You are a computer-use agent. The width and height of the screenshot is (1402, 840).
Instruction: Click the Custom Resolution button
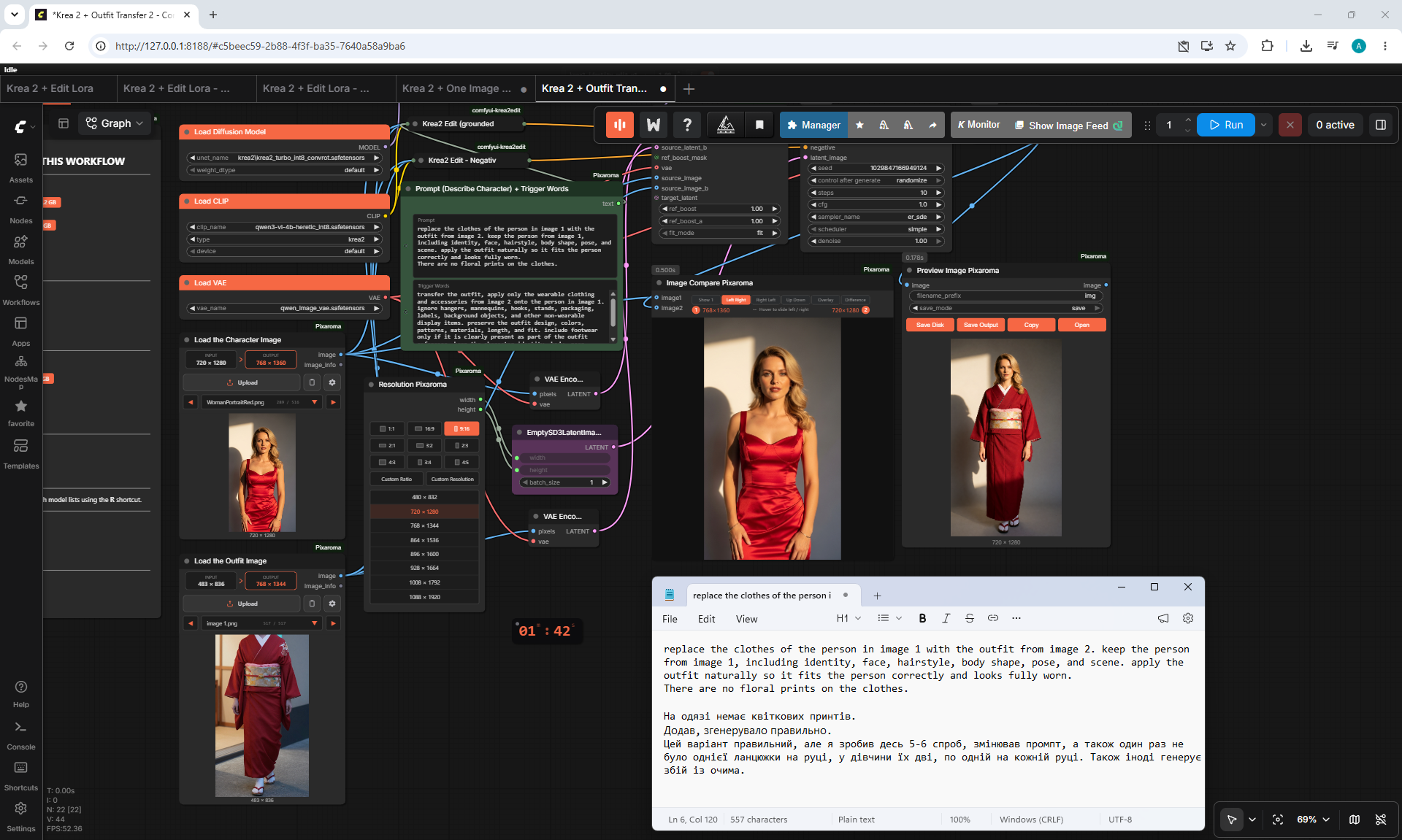point(452,479)
